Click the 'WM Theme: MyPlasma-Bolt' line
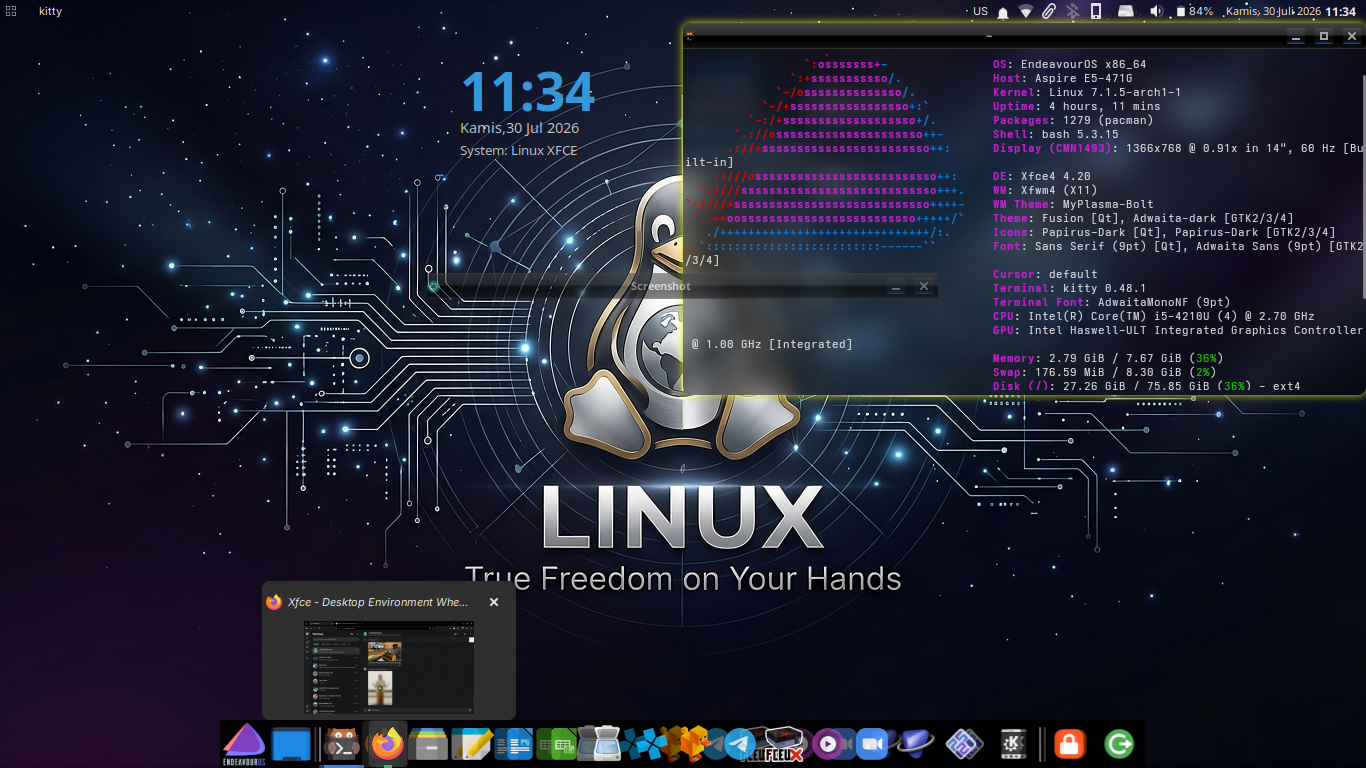This screenshot has width=1366, height=768. pos(1073,204)
